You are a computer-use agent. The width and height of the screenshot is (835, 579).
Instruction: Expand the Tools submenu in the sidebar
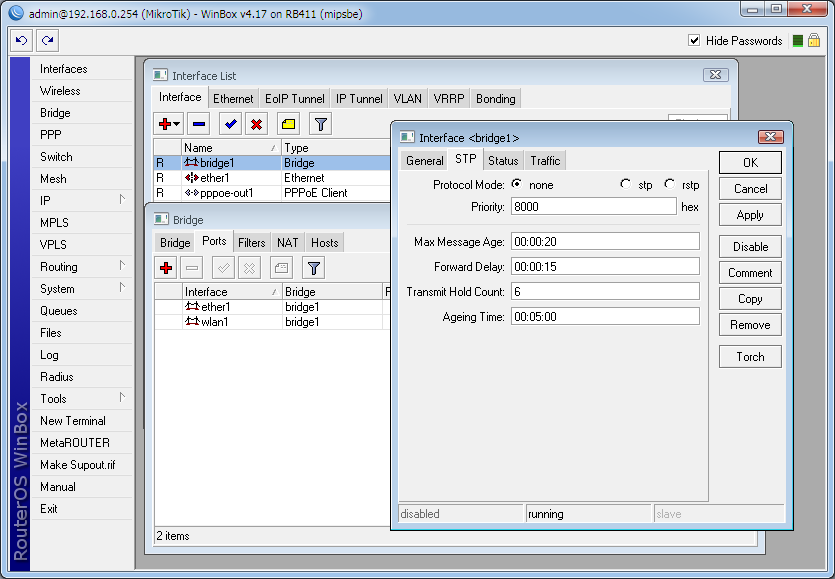(x=122, y=398)
